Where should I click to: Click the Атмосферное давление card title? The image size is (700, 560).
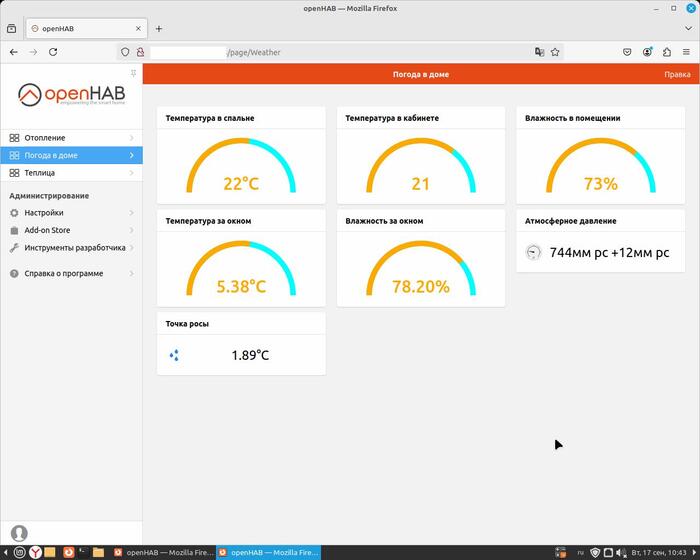(571, 221)
